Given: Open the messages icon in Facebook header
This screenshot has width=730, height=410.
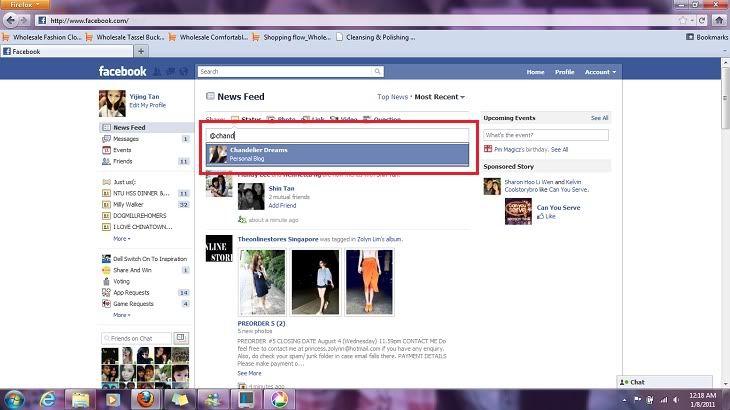Looking at the screenshot, I should pos(172,72).
